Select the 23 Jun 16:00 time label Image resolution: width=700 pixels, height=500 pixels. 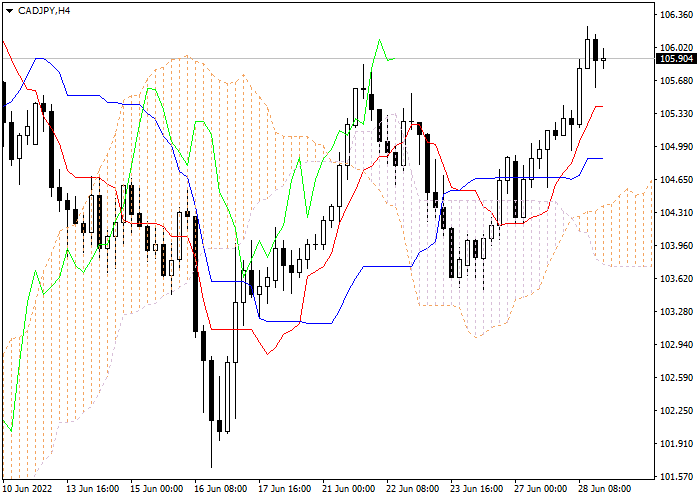477,489
